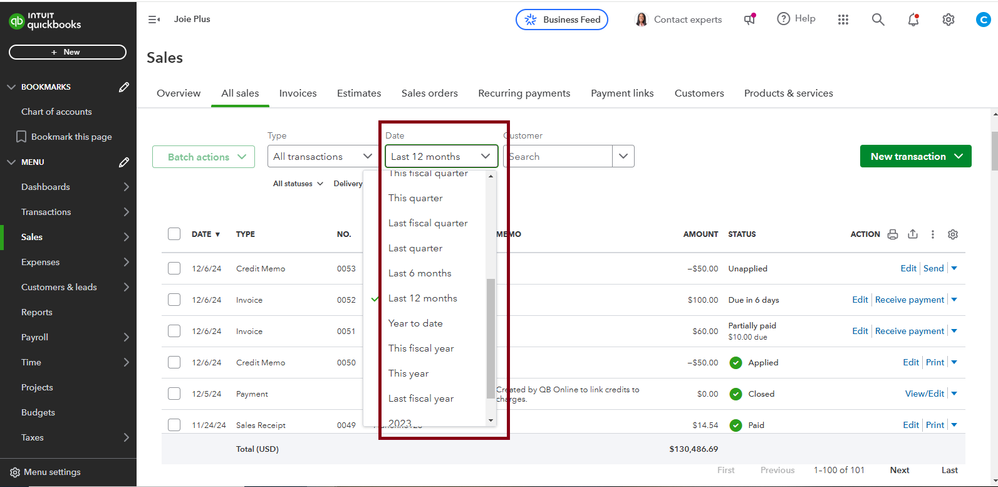Check the box for Invoice 0052
Screen dimensions: 998x487
174,300
